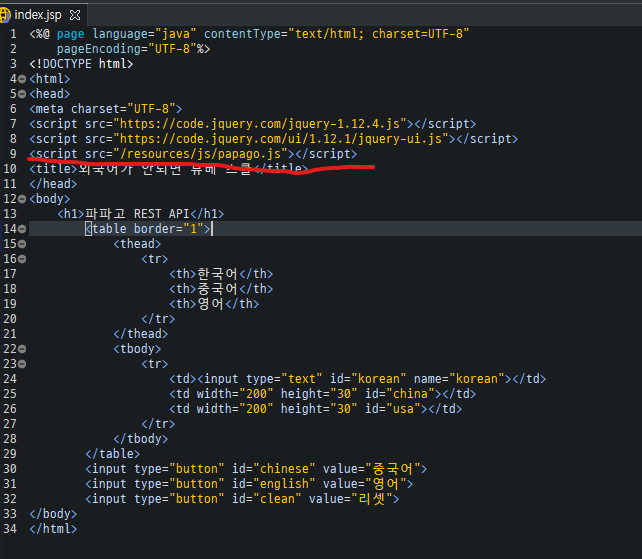Click the <th>영어</th> line

[214, 304]
